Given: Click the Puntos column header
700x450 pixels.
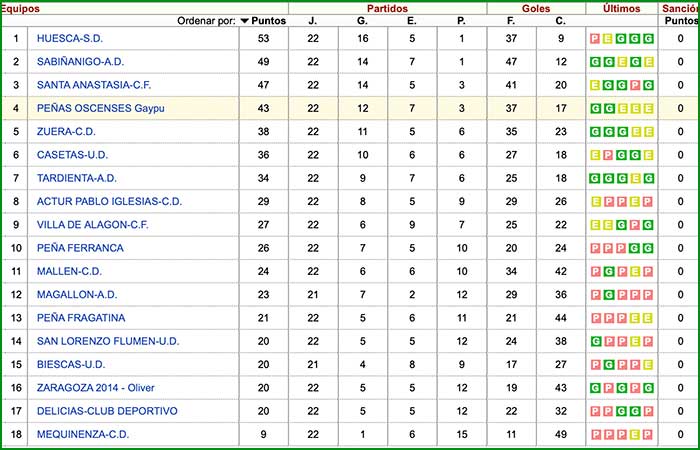Looking at the screenshot, I should tap(269, 20).
